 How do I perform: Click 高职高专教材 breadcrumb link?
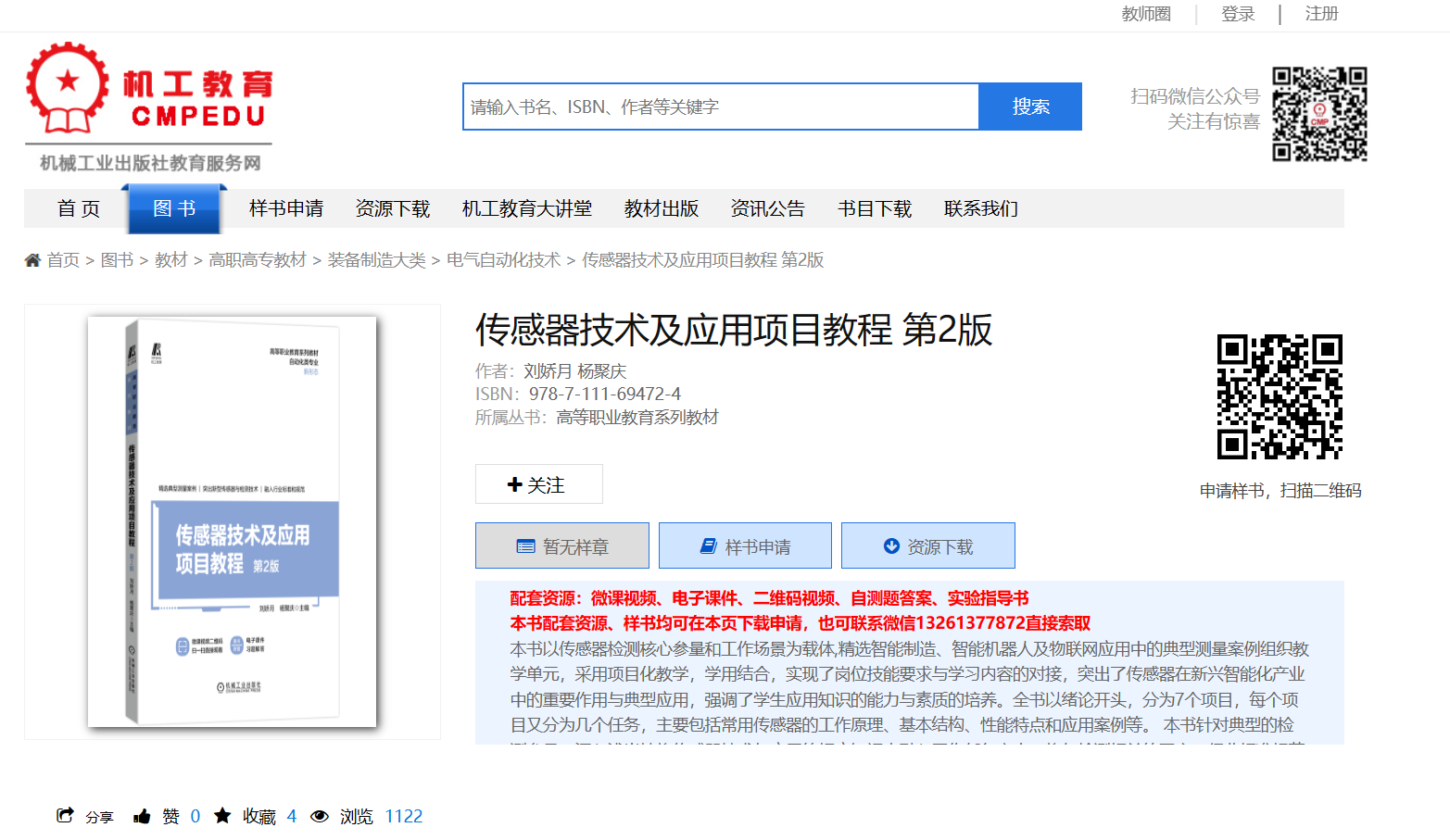[258, 260]
